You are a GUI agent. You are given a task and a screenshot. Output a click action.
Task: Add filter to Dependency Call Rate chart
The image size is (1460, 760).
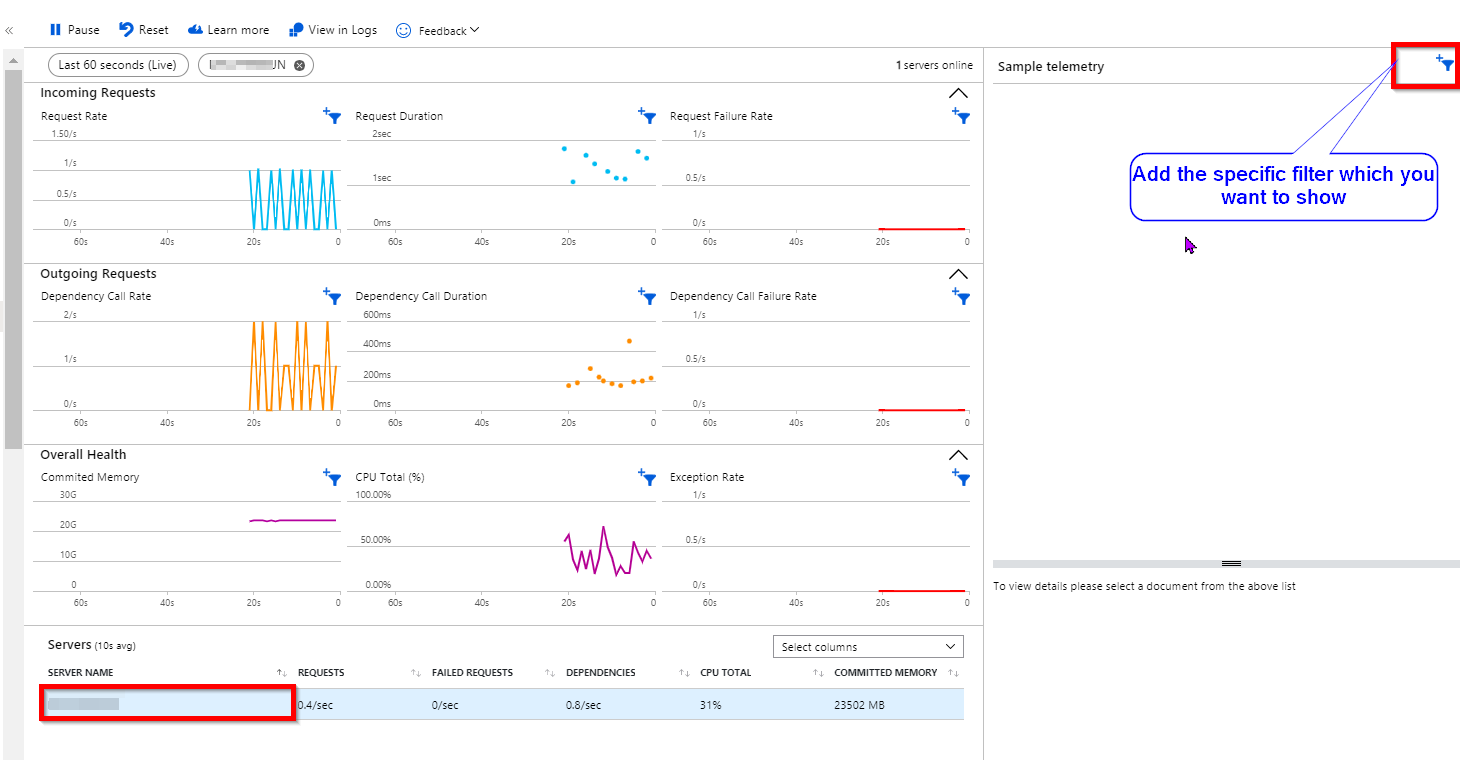pos(333,296)
